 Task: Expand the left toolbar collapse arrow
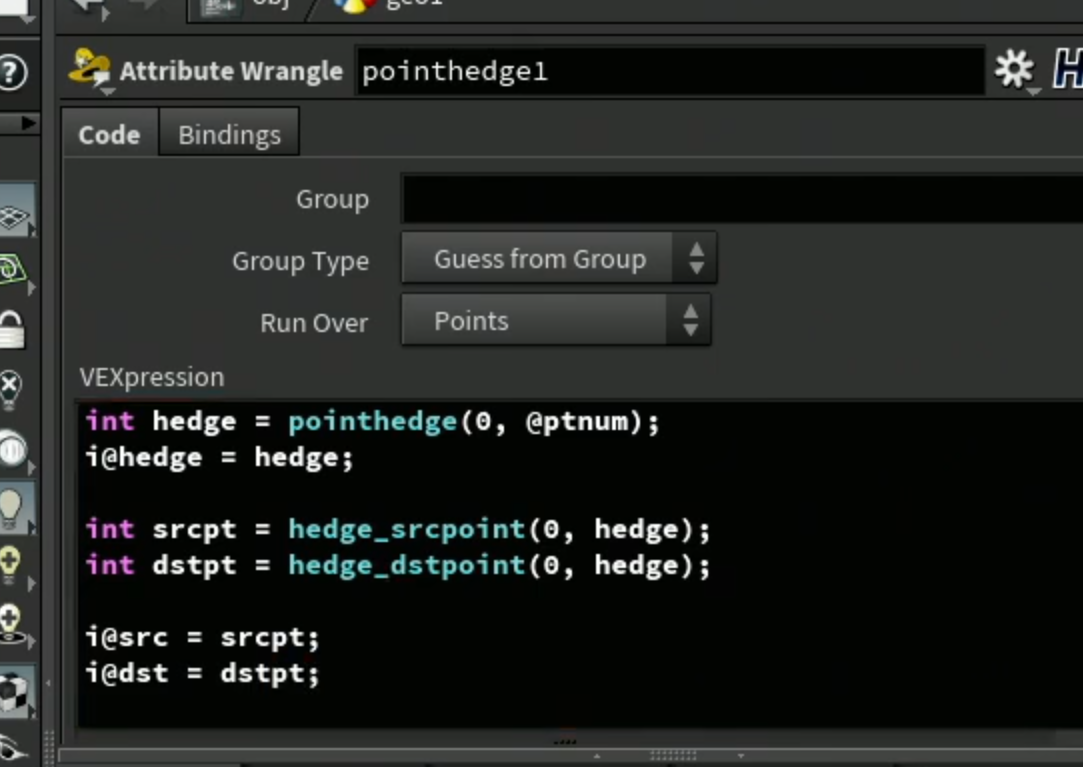pyautogui.click(x=28, y=123)
